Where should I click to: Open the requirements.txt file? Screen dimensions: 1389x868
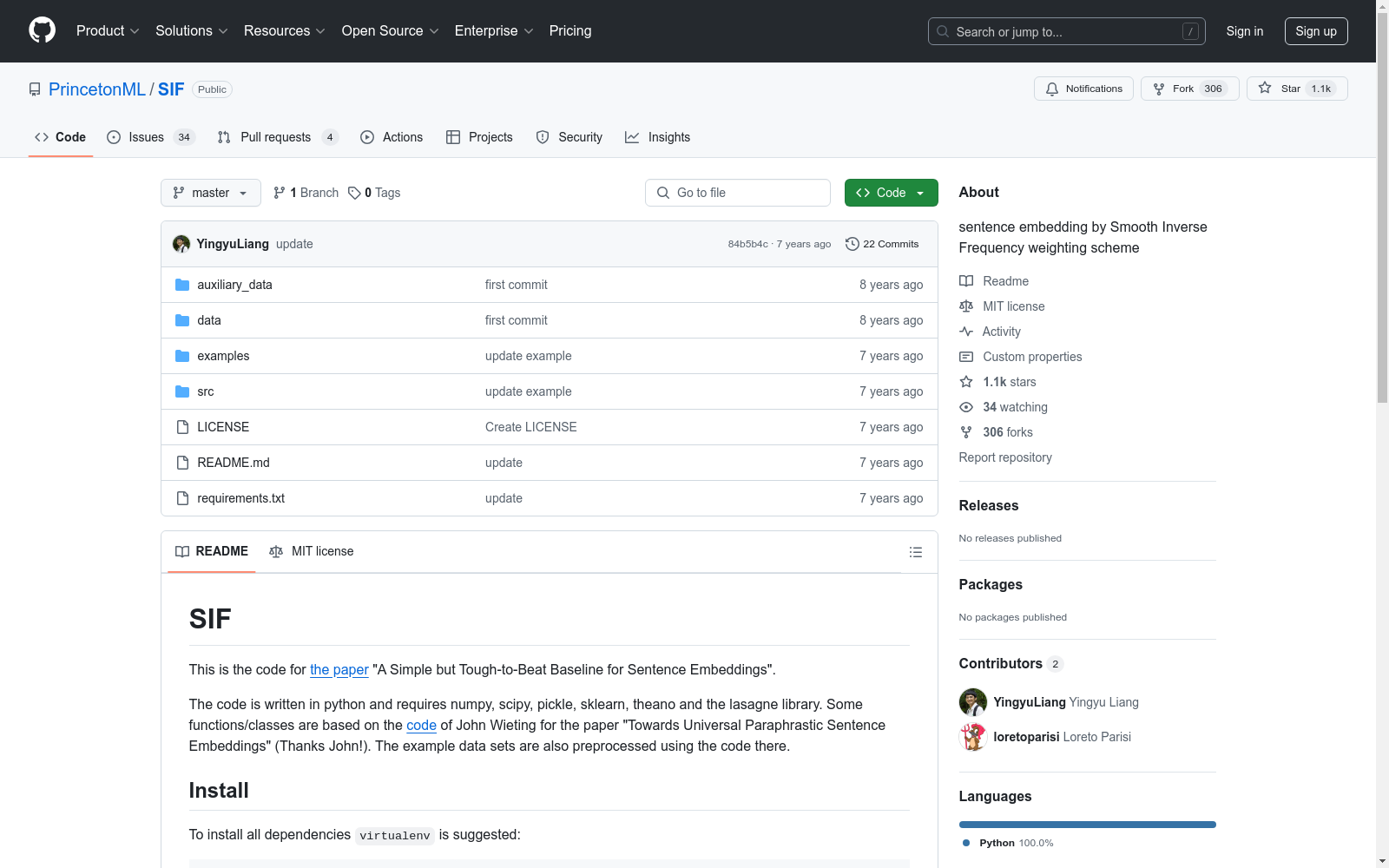241,498
